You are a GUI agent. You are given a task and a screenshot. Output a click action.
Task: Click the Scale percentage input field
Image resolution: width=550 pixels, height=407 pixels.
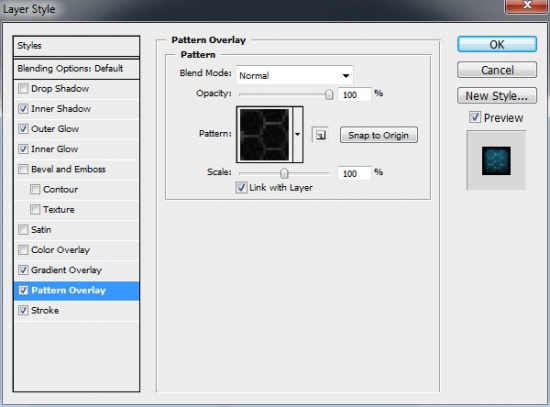click(x=354, y=173)
